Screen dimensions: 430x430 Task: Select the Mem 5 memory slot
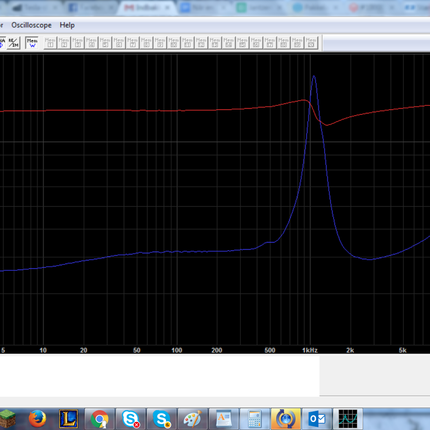tap(105, 43)
